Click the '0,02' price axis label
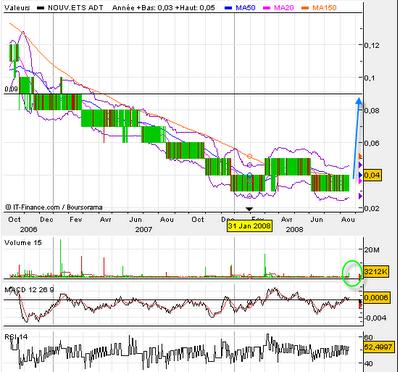Image resolution: width=400 pixels, height=372 pixels. click(x=371, y=208)
